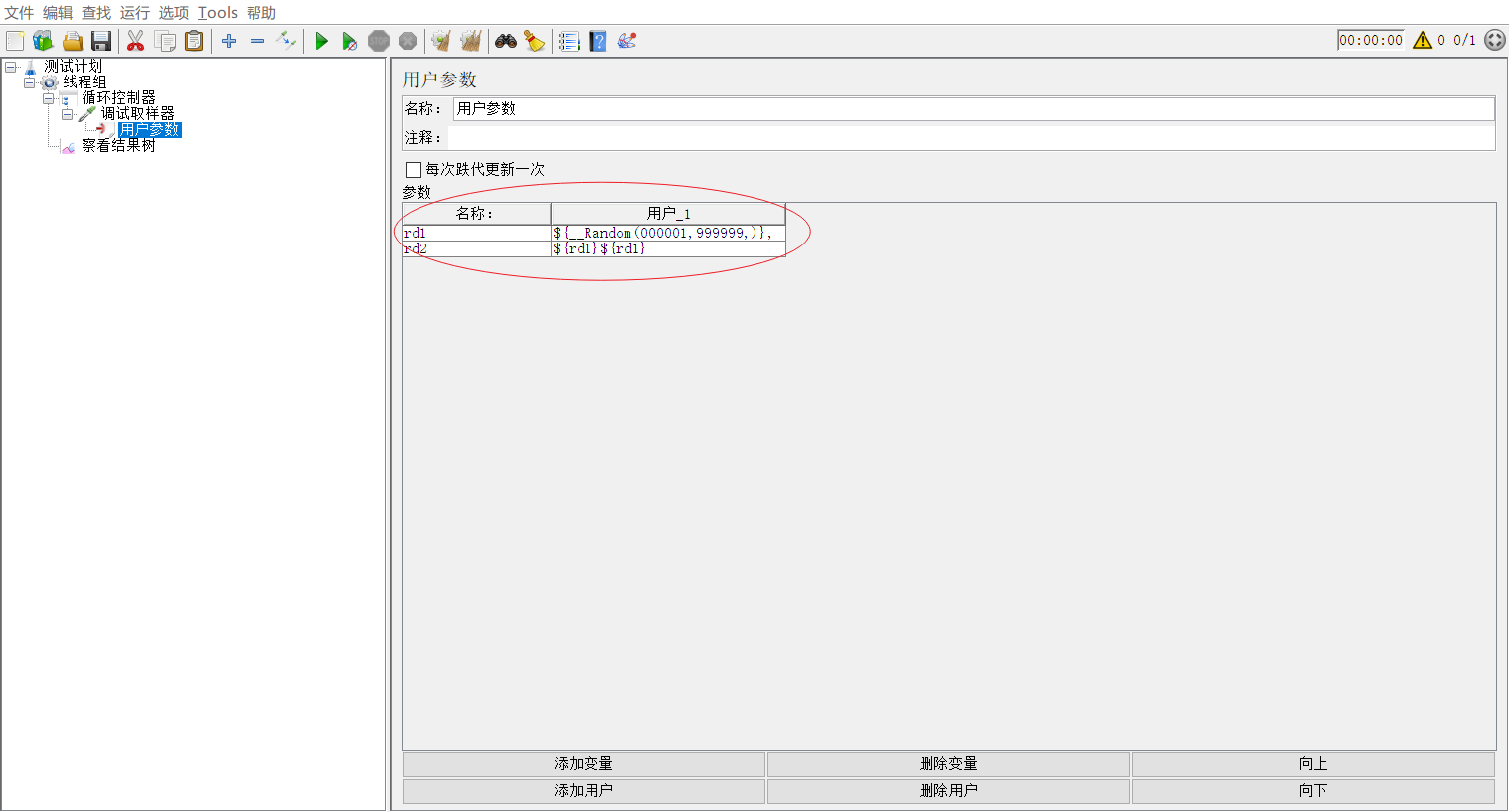Click the Start no pauses icon
The image size is (1509, 812).
(349, 41)
